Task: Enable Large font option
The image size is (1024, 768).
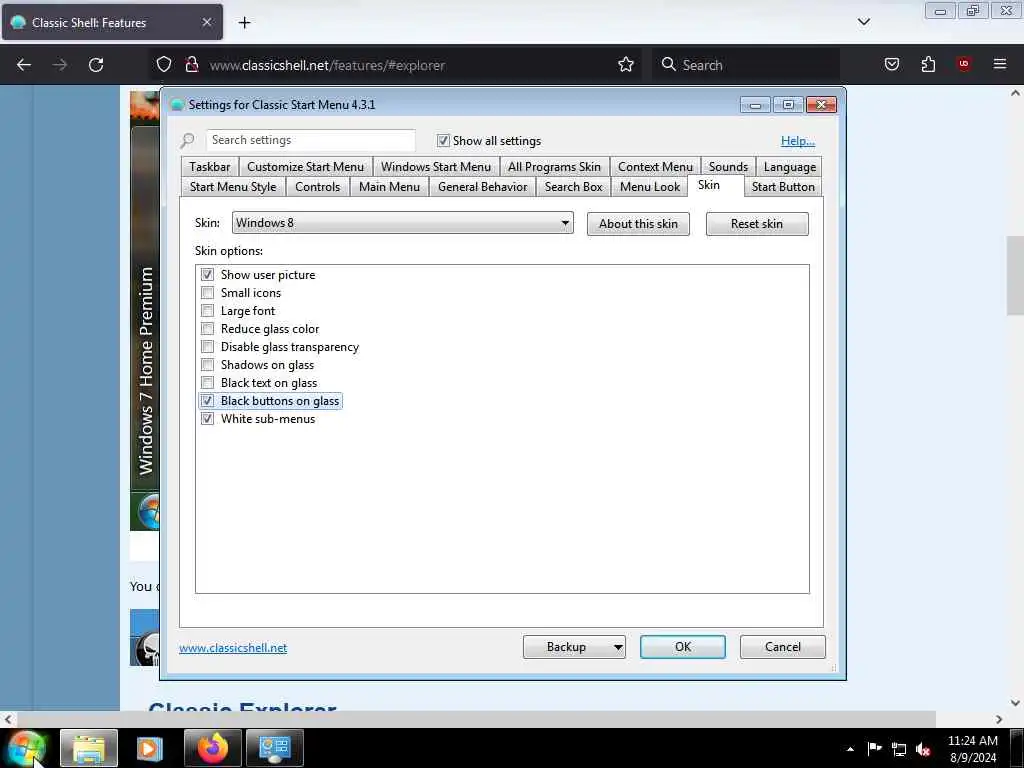Action: [208, 311]
